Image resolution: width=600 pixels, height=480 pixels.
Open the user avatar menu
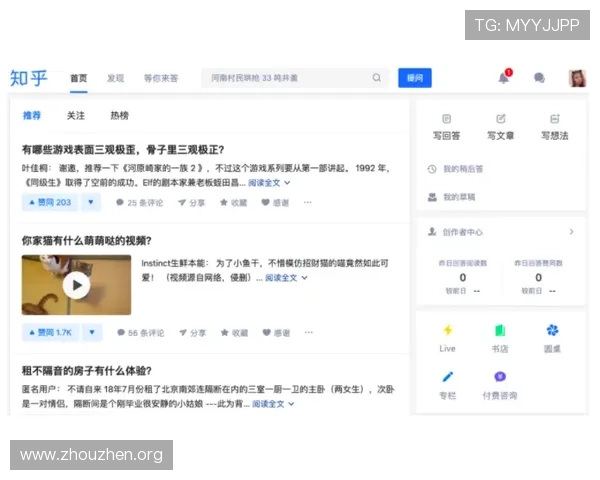[577, 78]
